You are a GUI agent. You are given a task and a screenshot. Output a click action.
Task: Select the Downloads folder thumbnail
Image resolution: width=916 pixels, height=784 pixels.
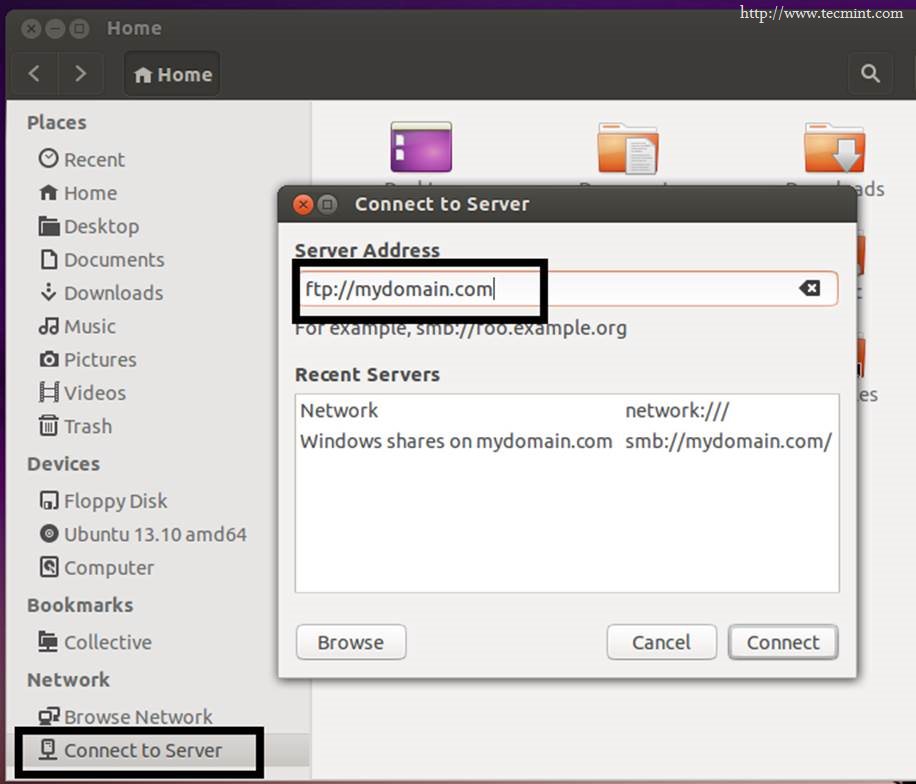(x=834, y=148)
